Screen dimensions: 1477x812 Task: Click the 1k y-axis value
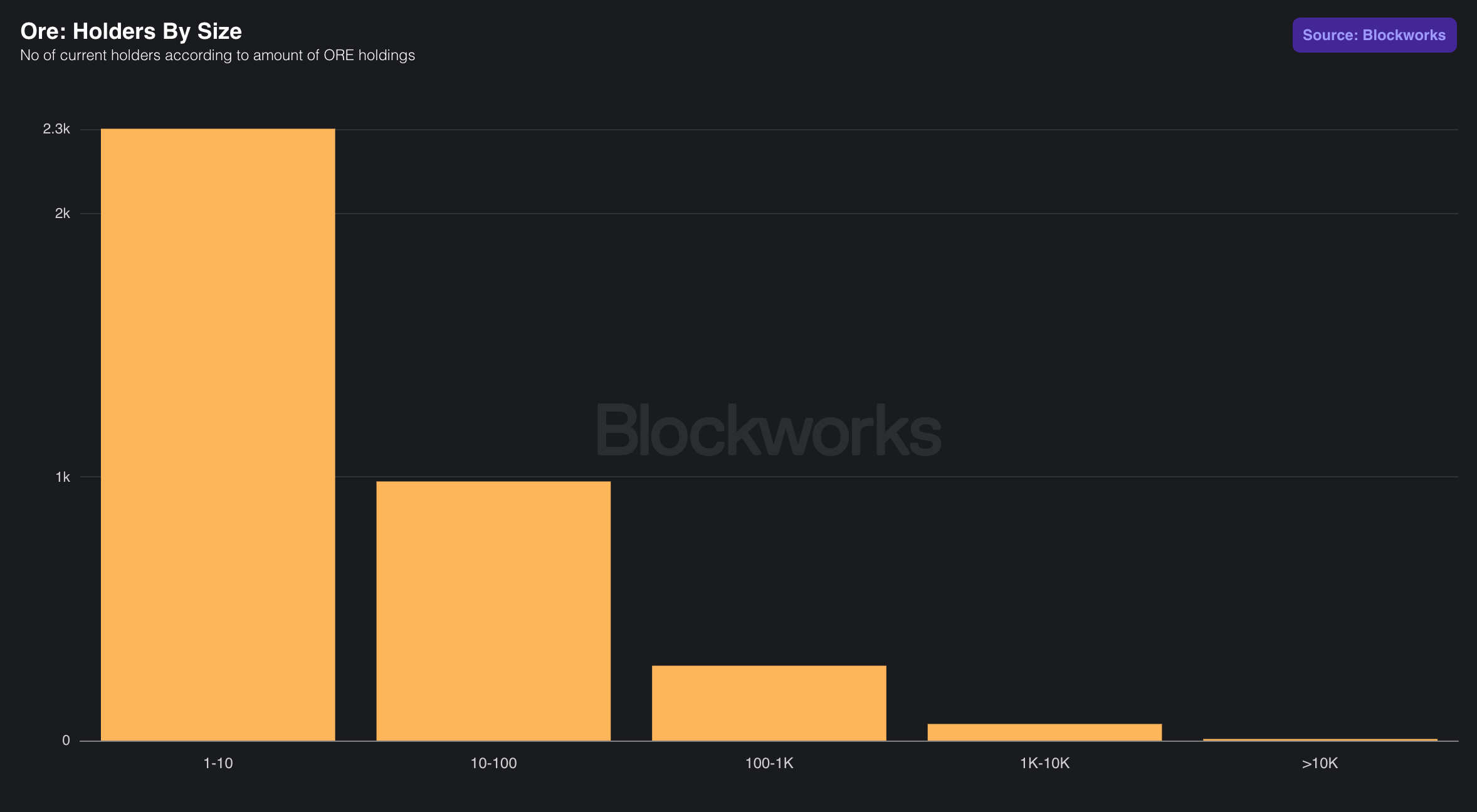tap(63, 477)
